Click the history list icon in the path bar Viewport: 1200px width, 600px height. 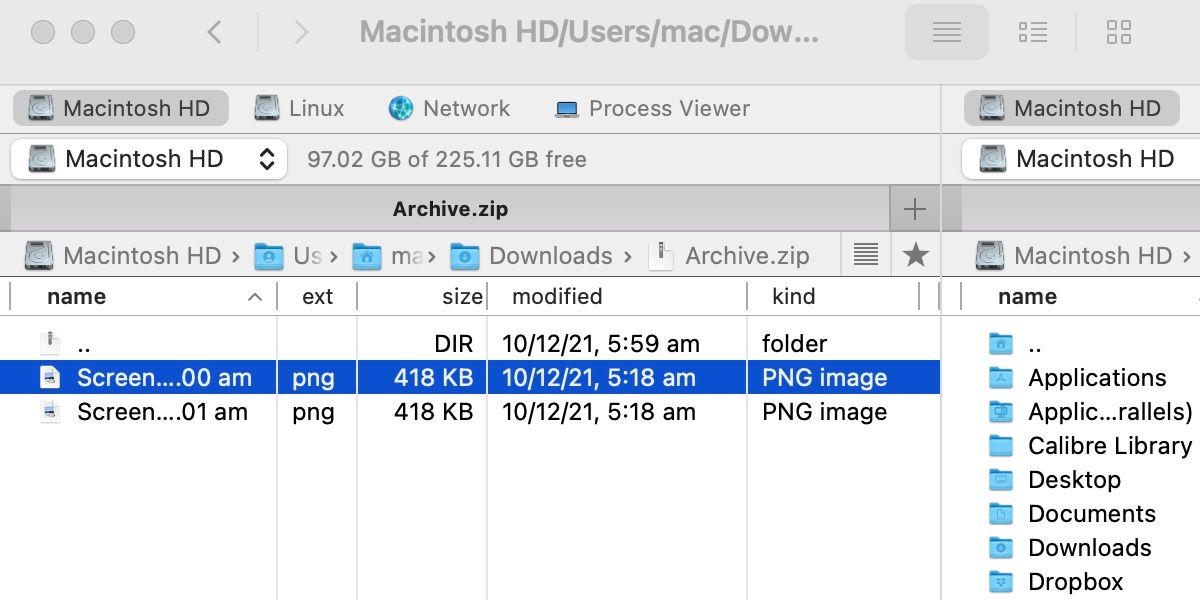pos(865,256)
